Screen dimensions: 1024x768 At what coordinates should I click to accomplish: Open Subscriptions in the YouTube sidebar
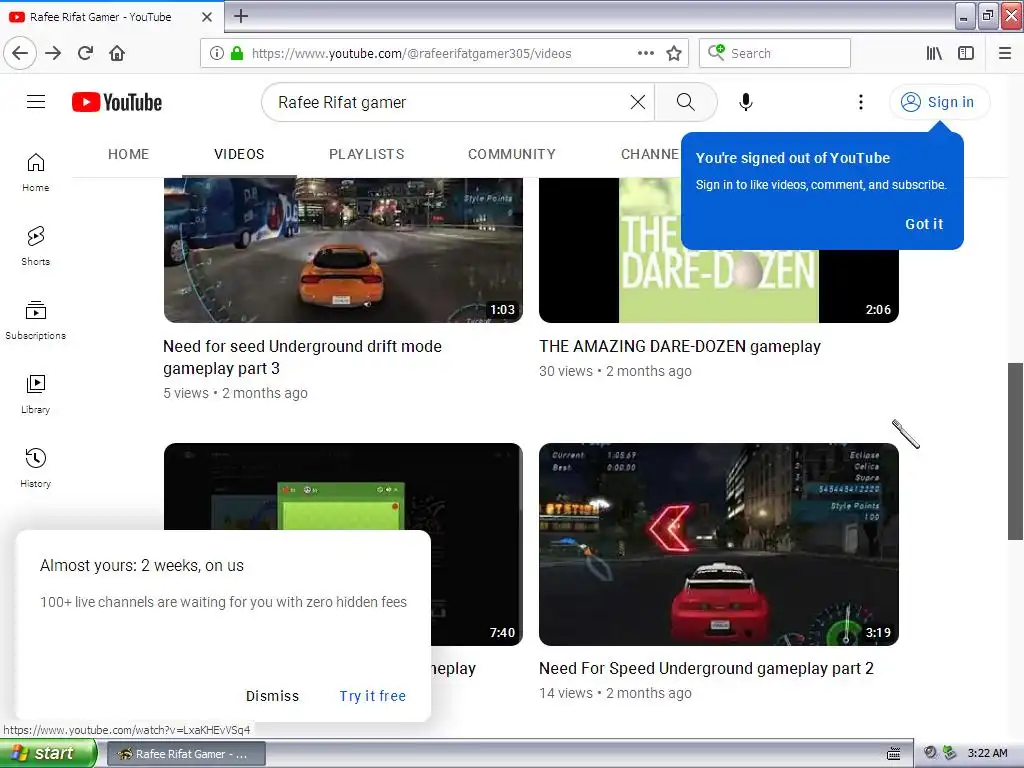(x=35, y=320)
